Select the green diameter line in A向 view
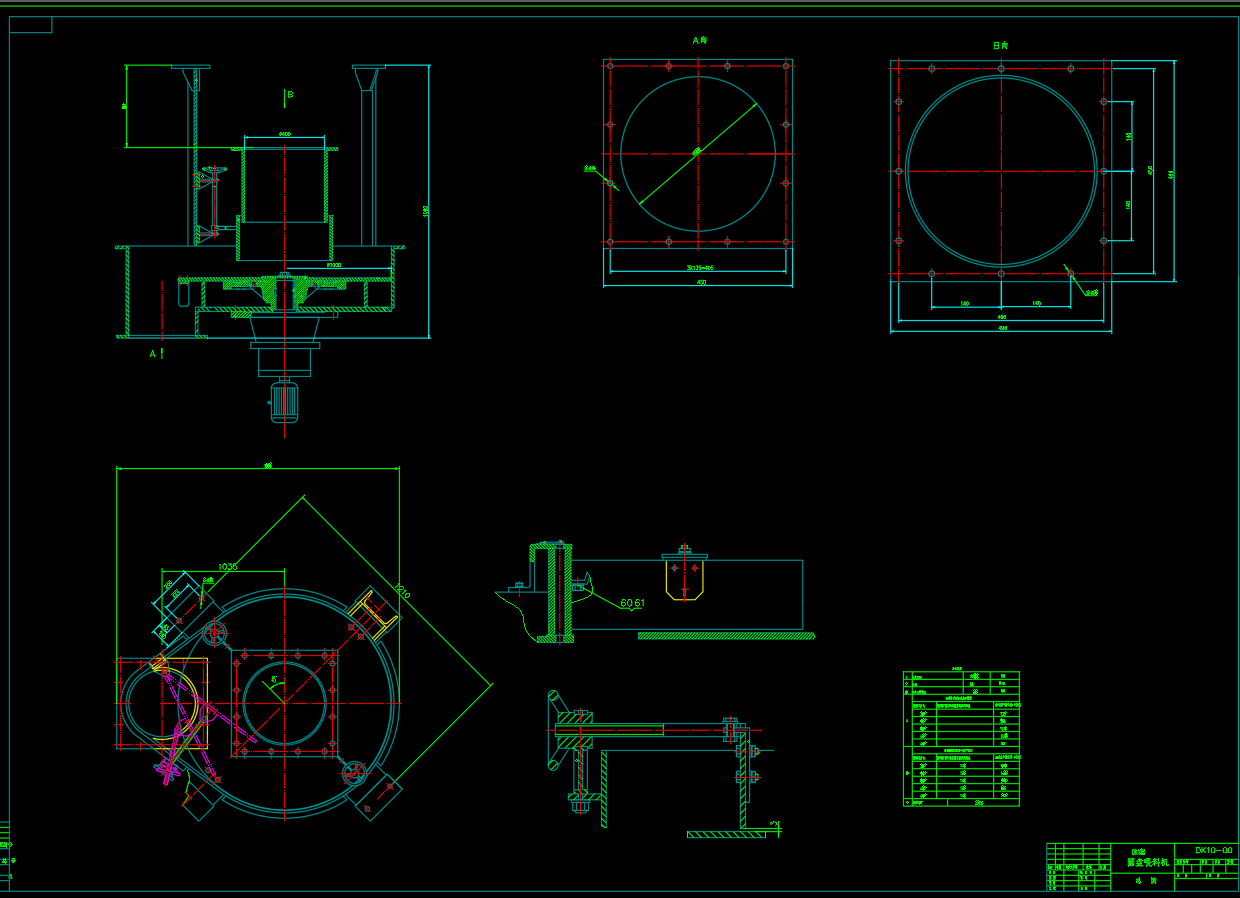 [697, 152]
